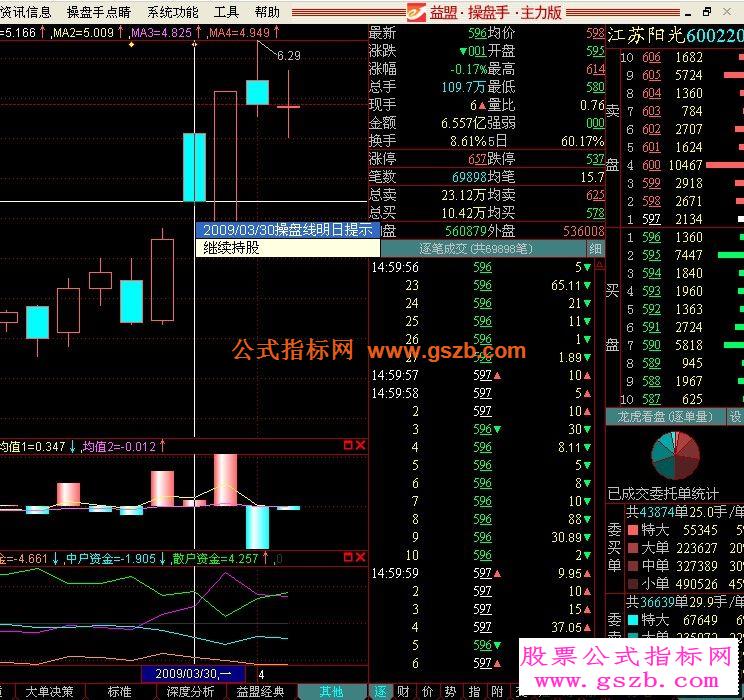
Task: Click the 设 settings button
Action: point(735,417)
